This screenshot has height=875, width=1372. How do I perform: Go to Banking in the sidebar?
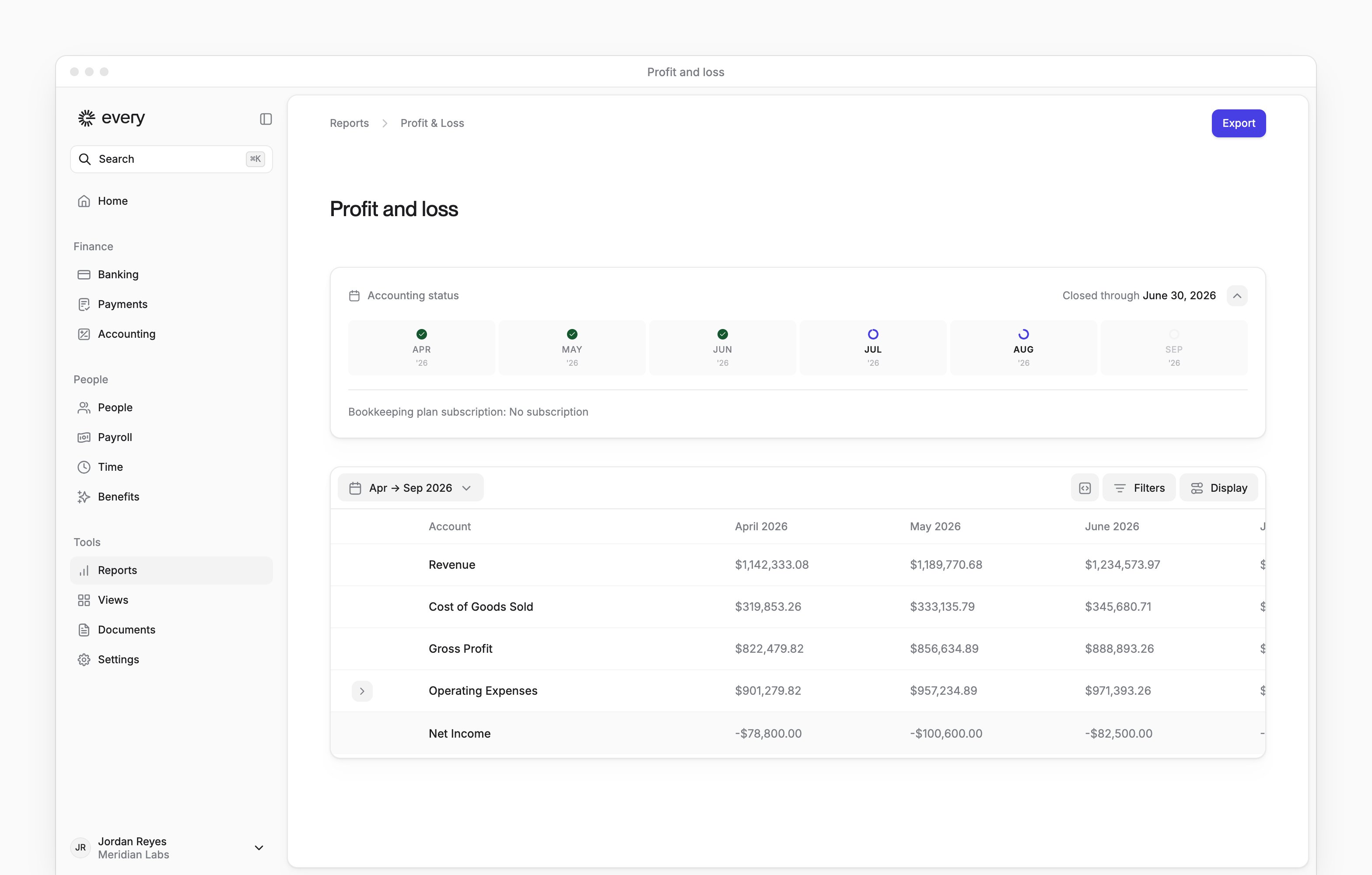pyautogui.click(x=171, y=275)
